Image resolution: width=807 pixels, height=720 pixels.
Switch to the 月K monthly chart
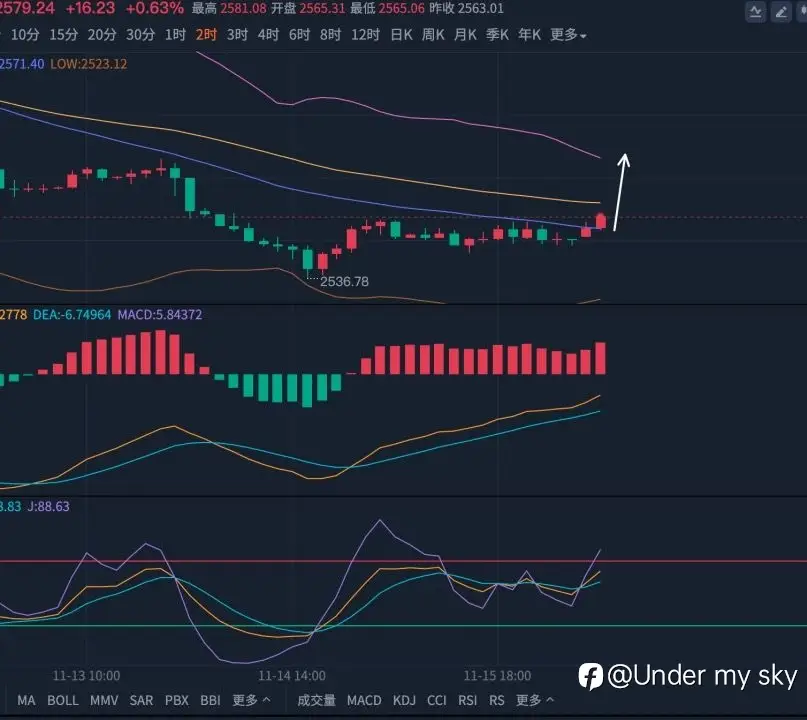pyautogui.click(x=465, y=35)
